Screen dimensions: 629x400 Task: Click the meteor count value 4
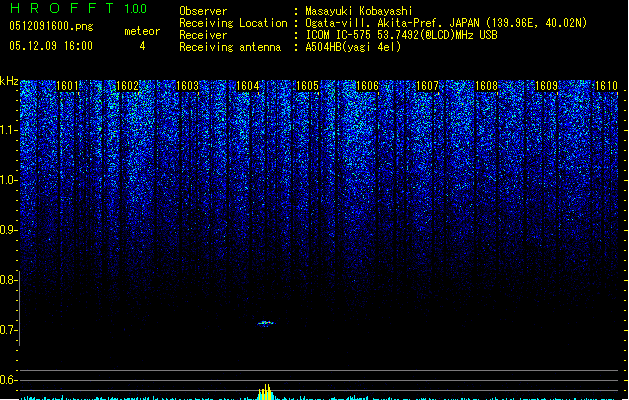click(142, 46)
